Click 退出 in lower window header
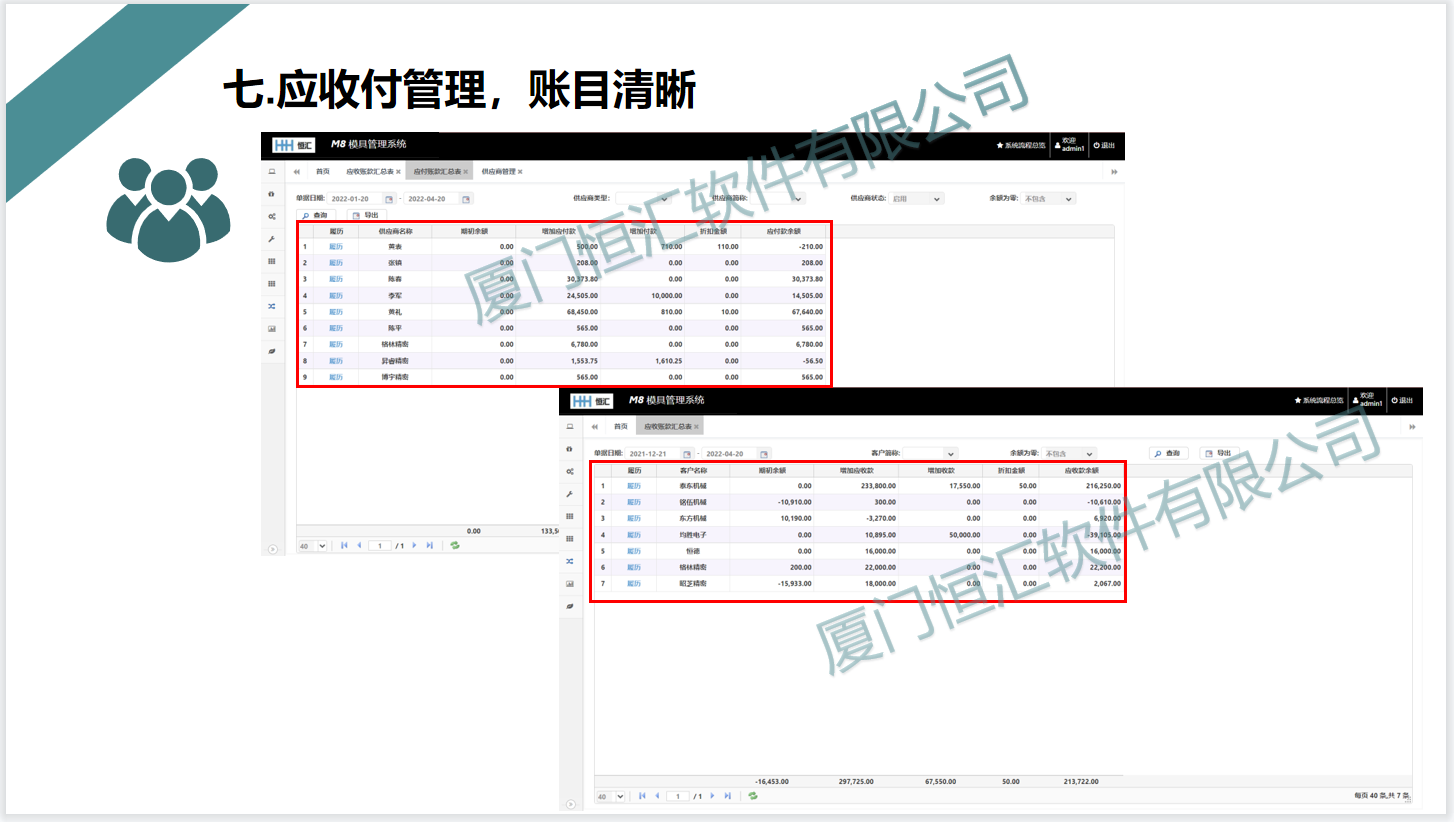Image resolution: width=1454 pixels, height=822 pixels. pyautogui.click(x=1403, y=400)
